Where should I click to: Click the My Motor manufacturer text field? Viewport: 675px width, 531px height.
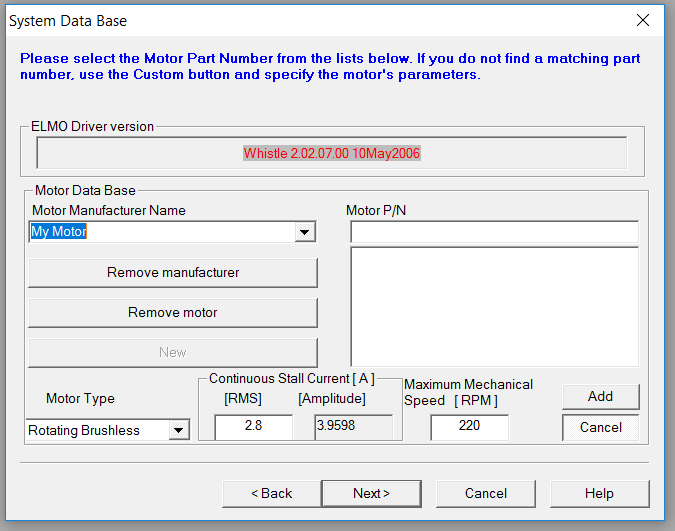163,232
